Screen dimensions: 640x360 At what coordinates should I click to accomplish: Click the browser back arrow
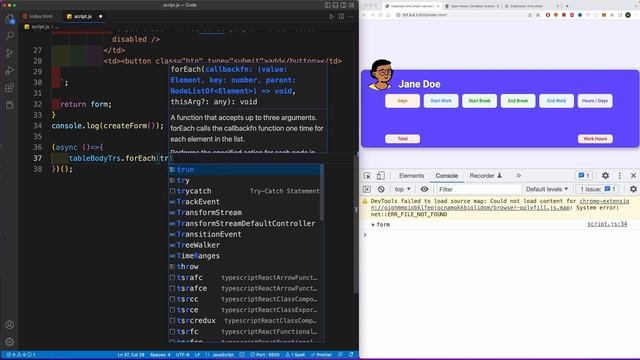pos(364,15)
